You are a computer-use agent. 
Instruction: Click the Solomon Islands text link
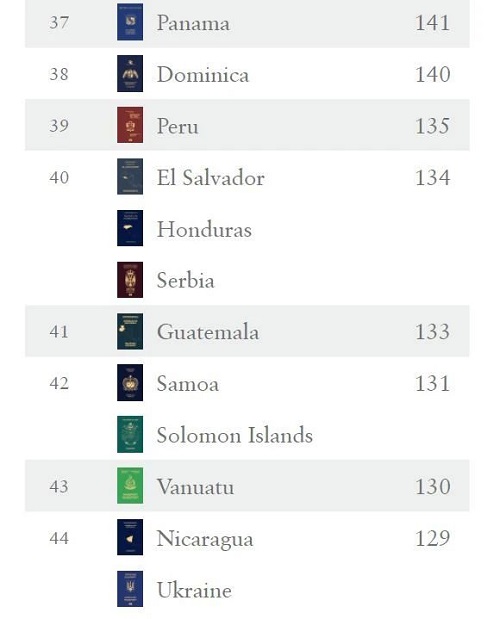click(235, 435)
